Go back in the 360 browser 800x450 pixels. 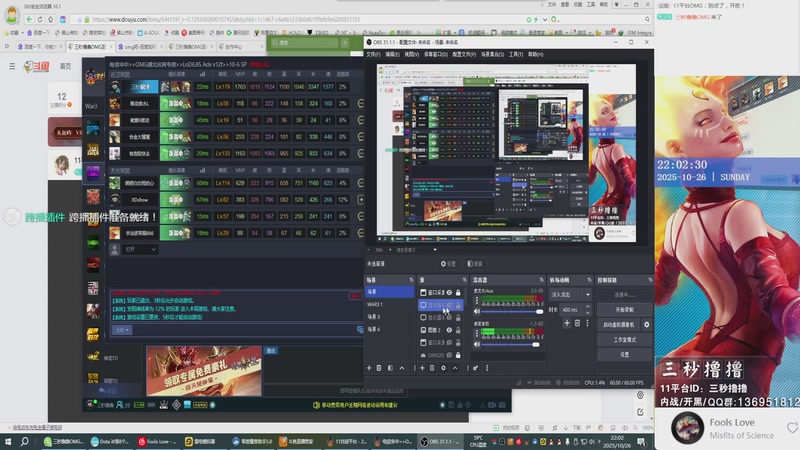[x=29, y=19]
